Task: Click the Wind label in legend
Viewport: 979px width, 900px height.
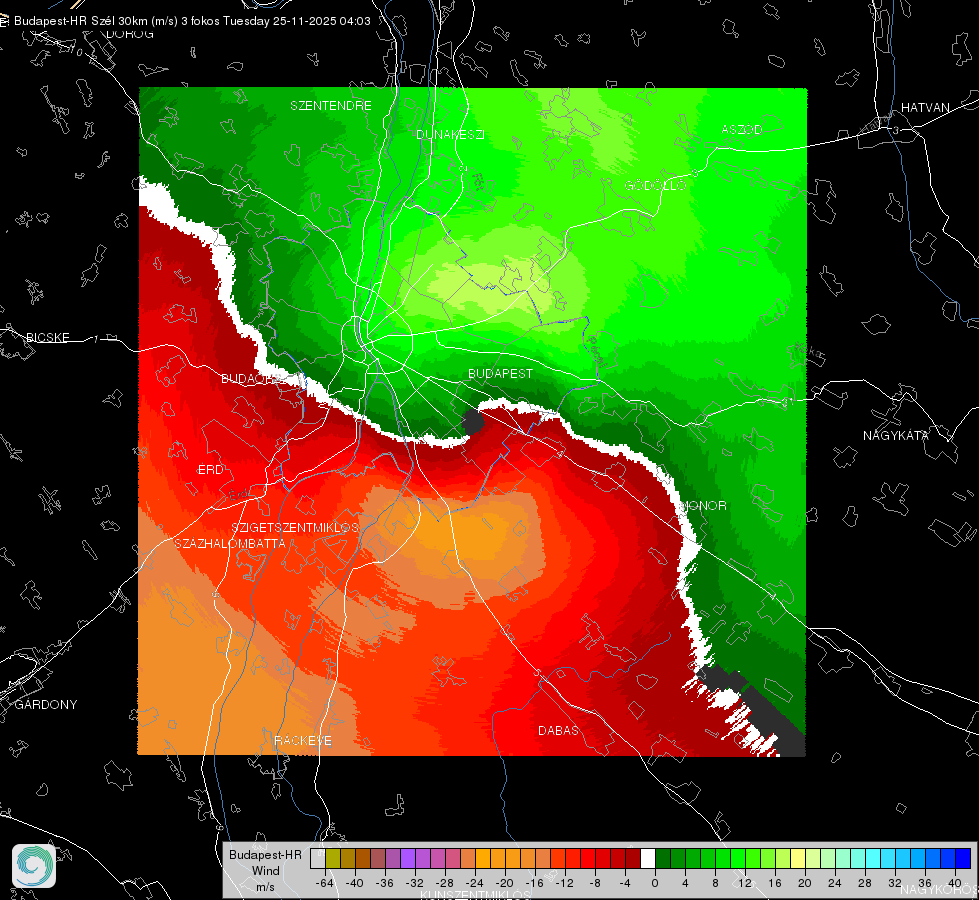Action: 265,870
